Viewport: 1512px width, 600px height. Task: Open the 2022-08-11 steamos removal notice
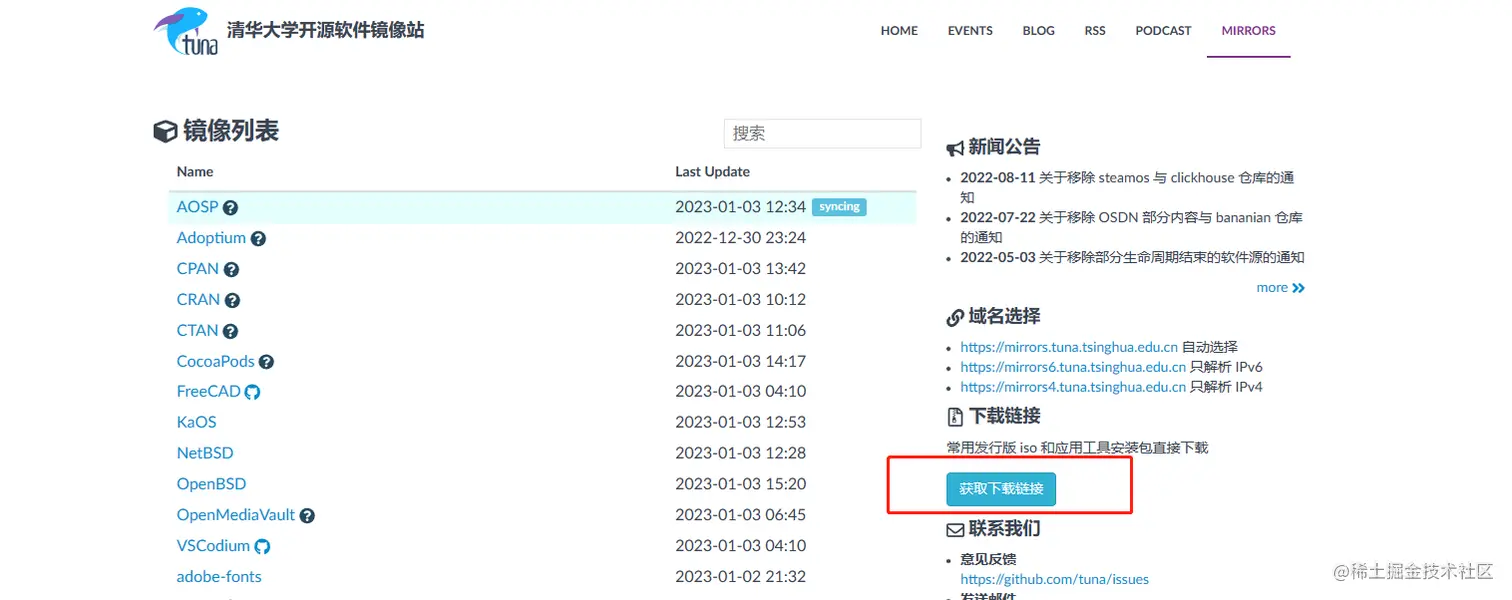[1128, 187]
